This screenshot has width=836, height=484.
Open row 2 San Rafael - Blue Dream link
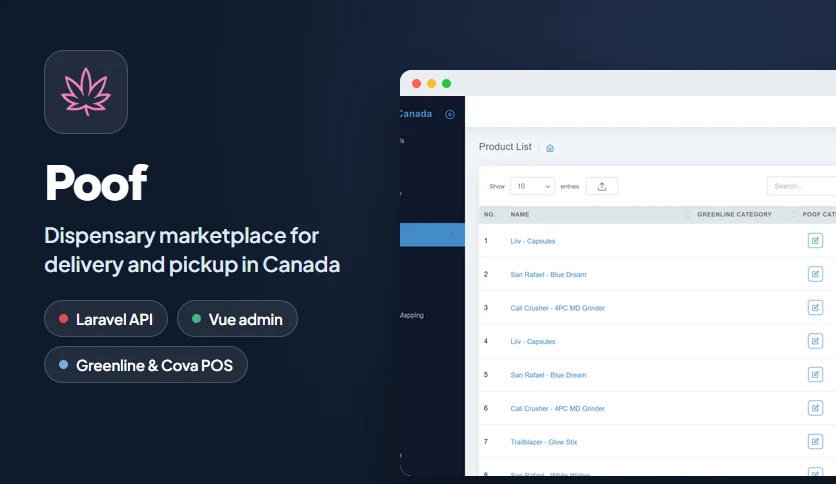coord(548,275)
